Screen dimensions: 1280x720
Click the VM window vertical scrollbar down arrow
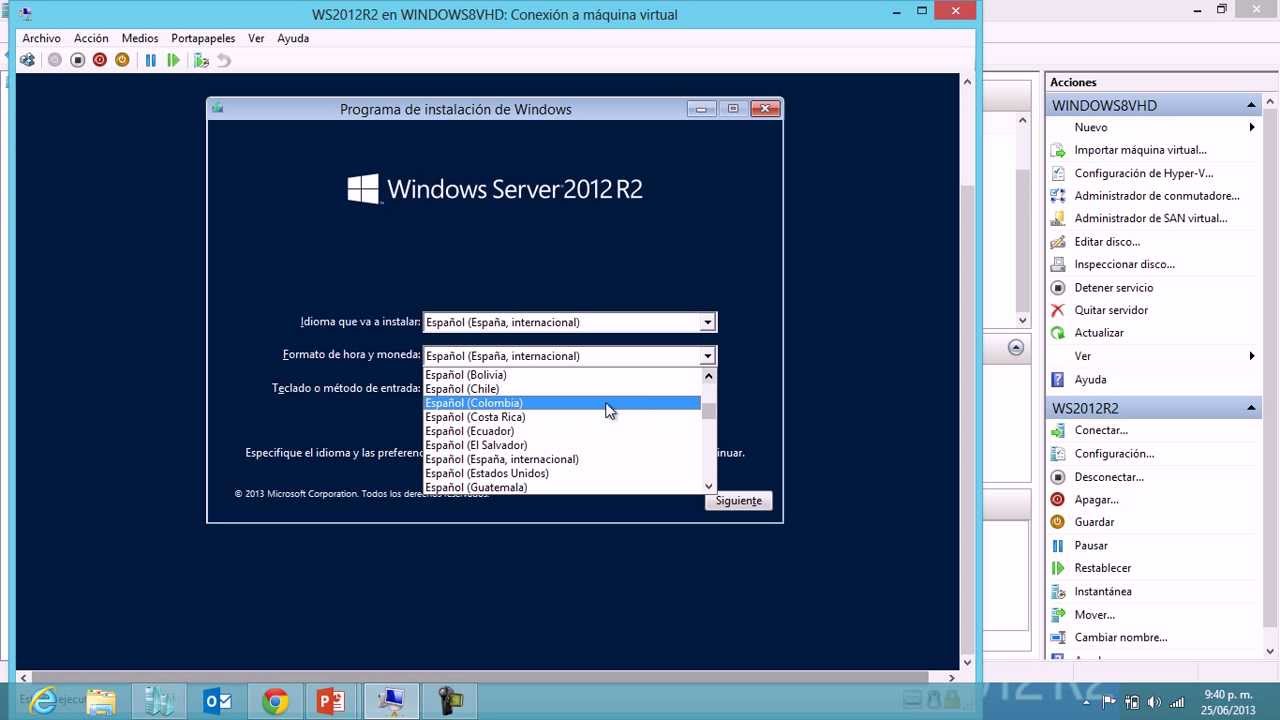[x=967, y=662]
